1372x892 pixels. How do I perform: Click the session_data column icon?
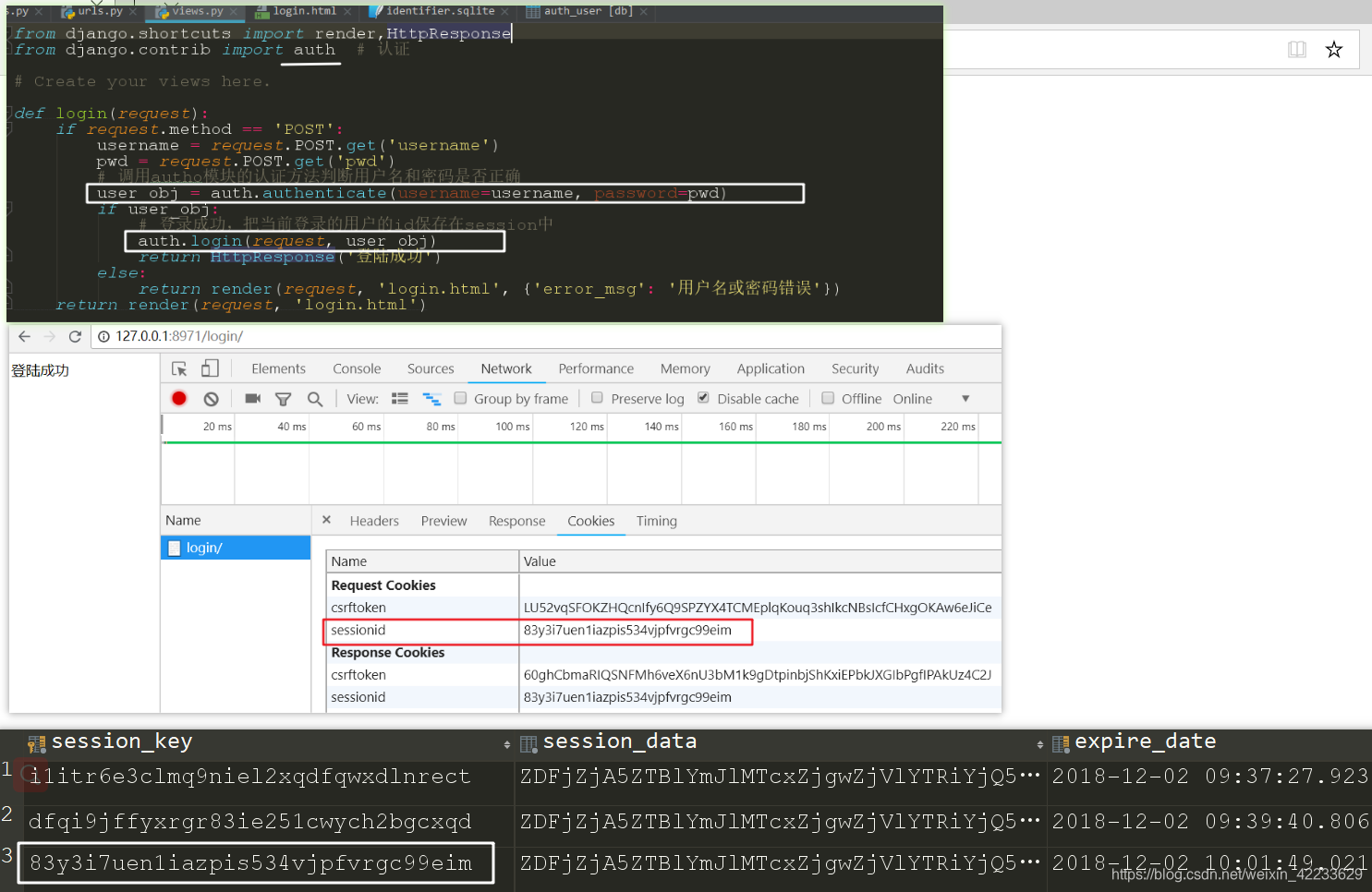coord(528,743)
